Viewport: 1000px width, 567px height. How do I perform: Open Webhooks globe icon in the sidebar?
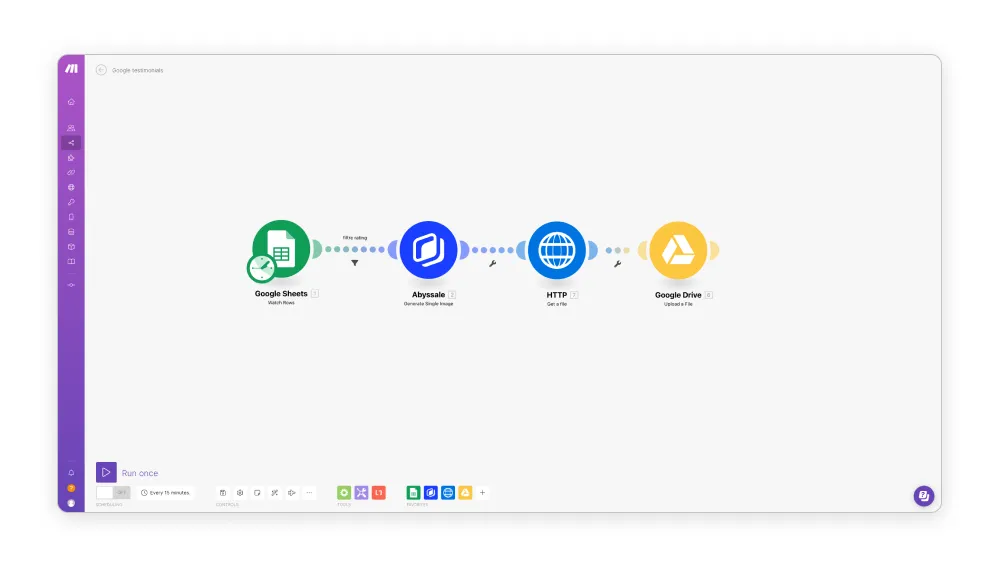point(71,188)
